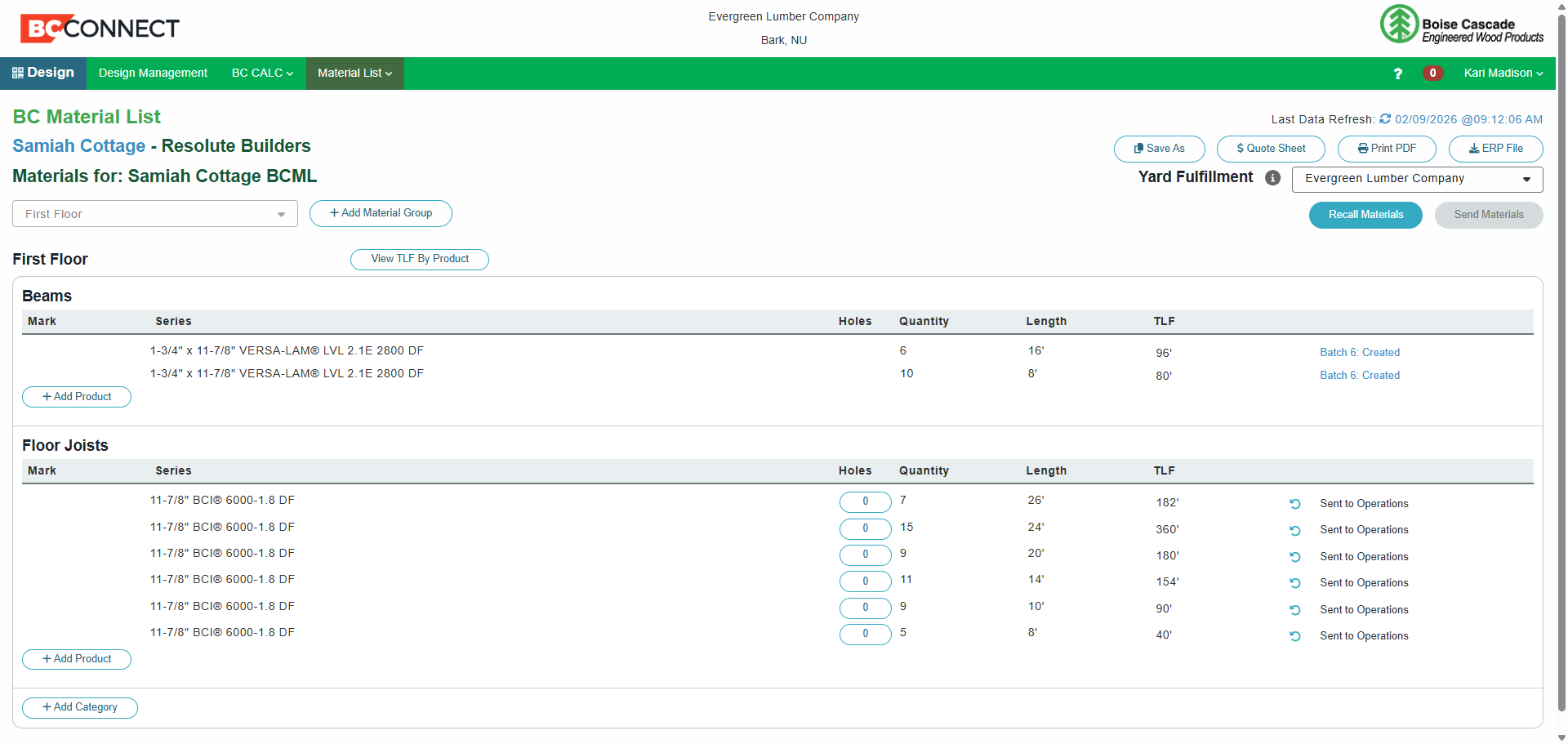The width and height of the screenshot is (1568, 744).
Task: Open Yard Fulfillment info icon
Action: 1272,178
